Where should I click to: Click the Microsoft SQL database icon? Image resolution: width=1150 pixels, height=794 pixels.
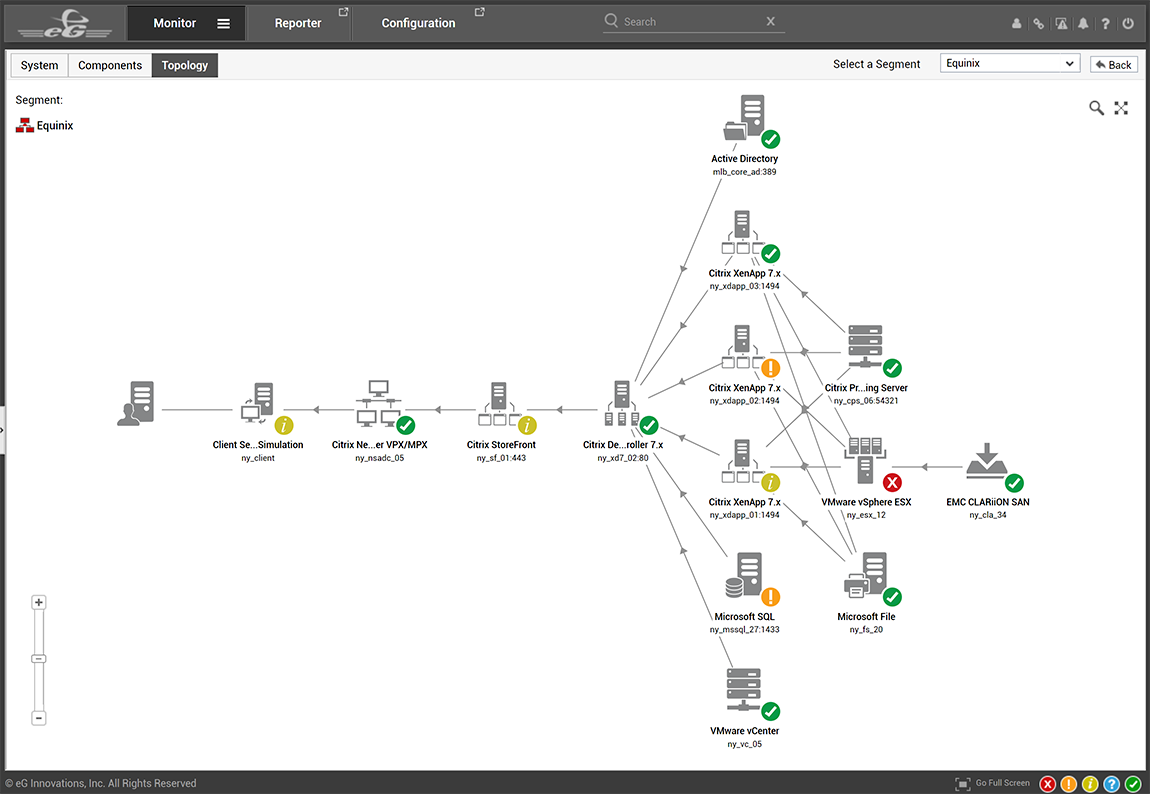click(744, 575)
